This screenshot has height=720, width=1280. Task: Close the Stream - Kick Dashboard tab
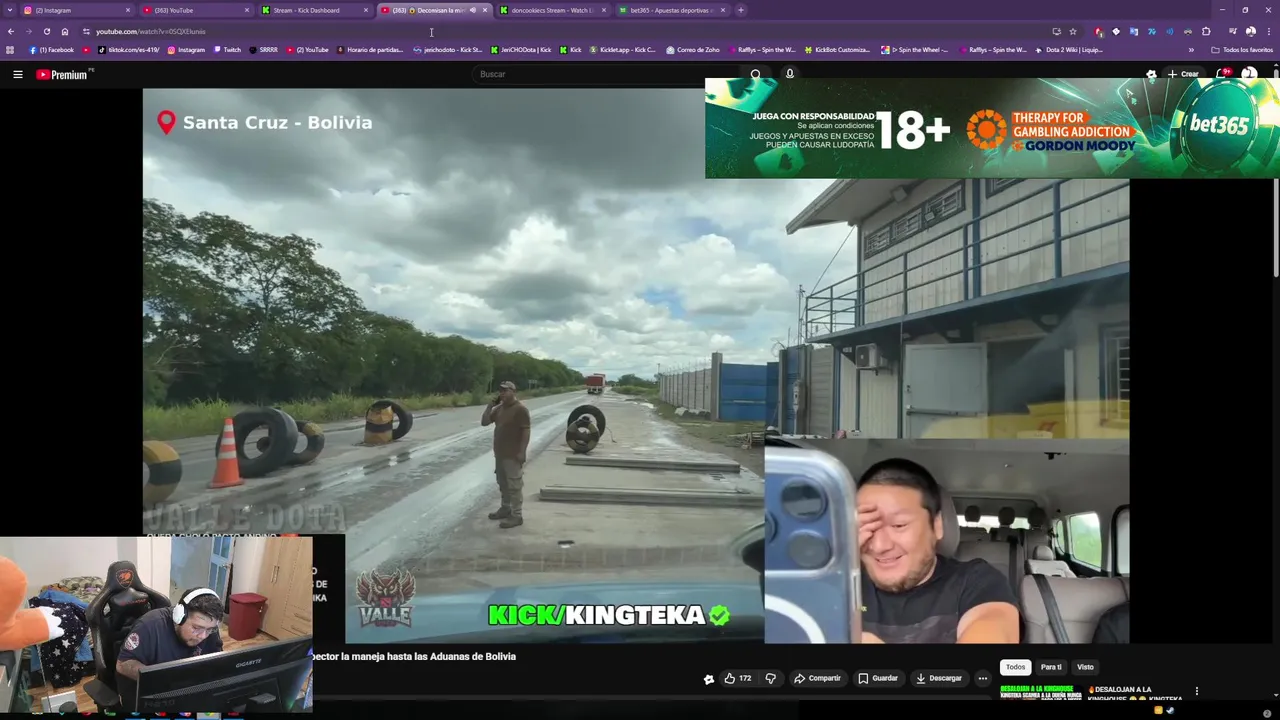pos(366,10)
